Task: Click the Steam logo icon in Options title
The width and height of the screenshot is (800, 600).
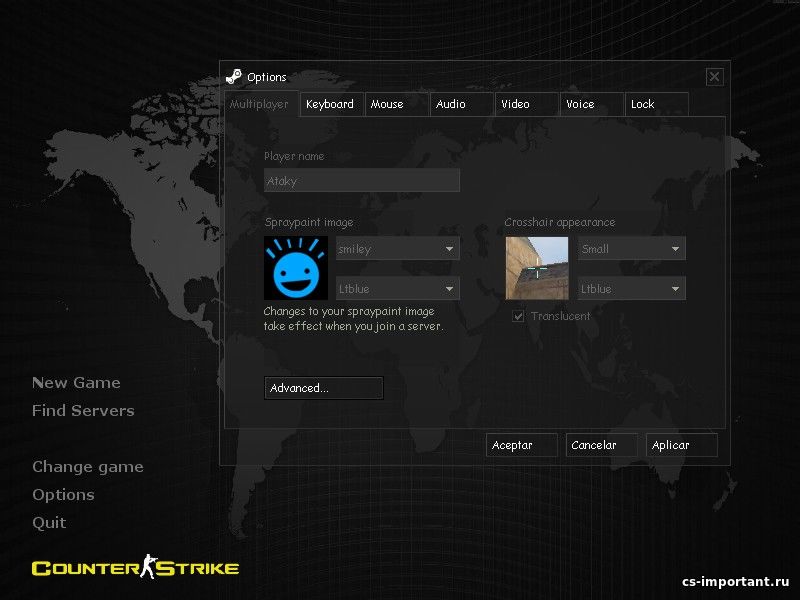Action: (233, 76)
